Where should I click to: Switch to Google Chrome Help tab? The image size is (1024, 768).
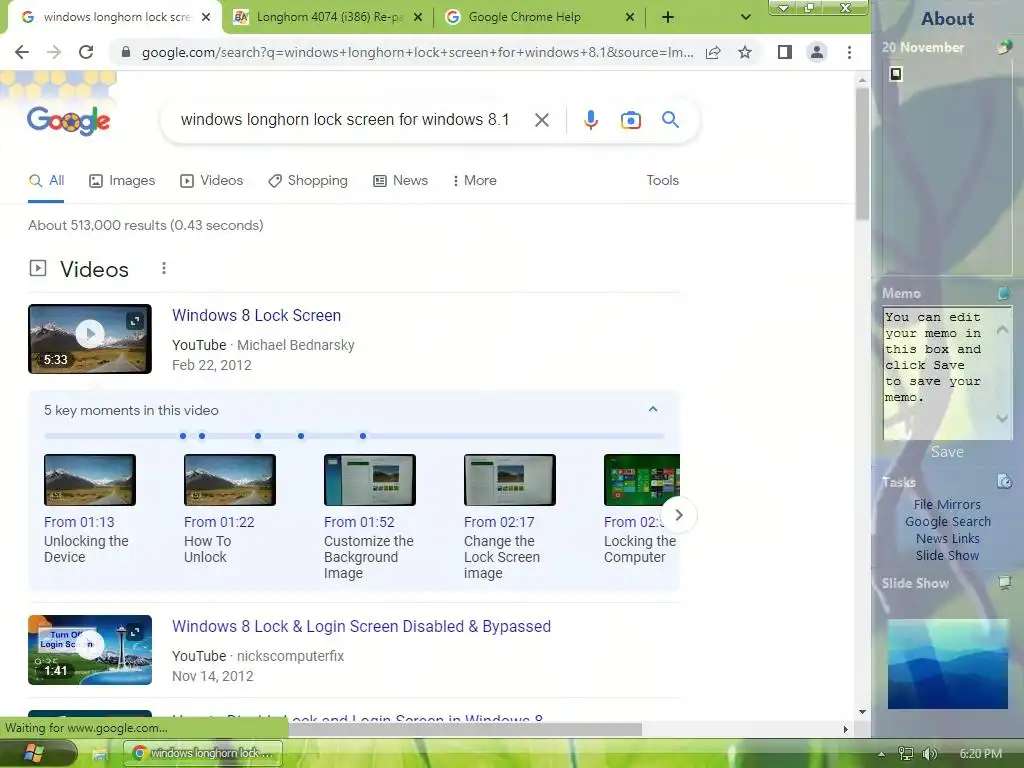[524, 17]
